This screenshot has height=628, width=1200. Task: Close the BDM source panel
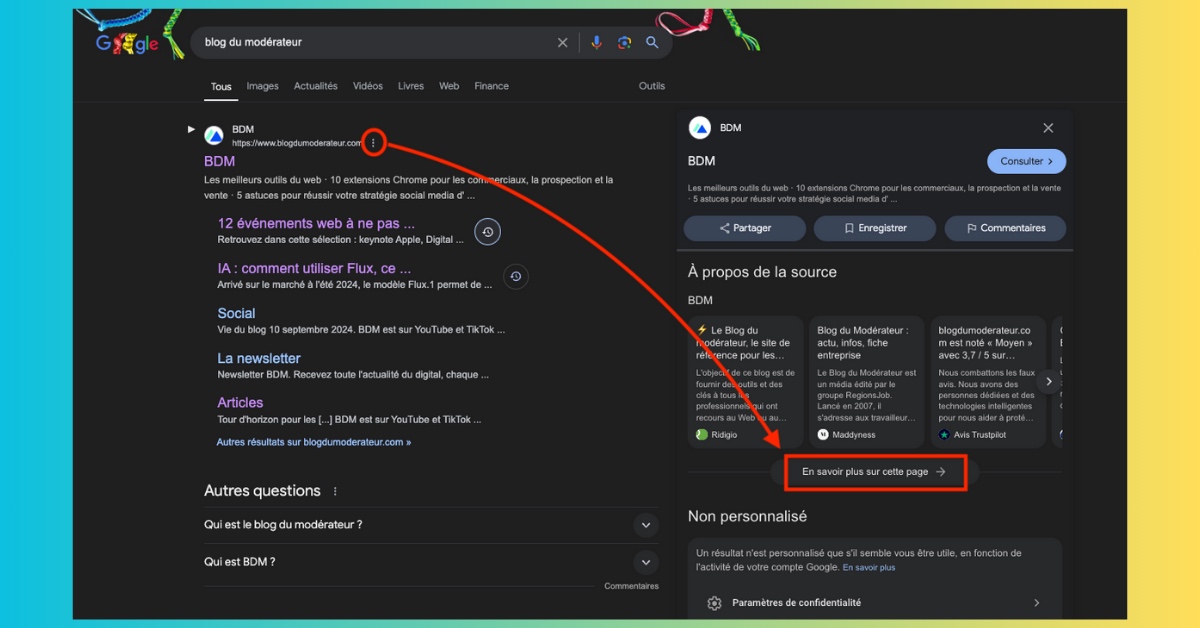coord(1048,128)
